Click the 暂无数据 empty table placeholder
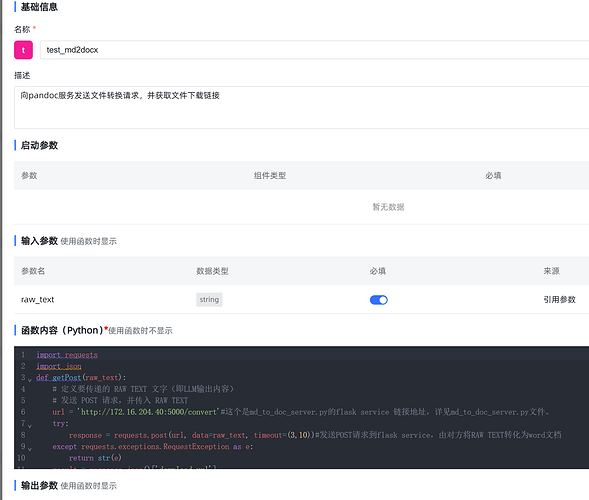Viewport: 589px width, 500px height. (x=388, y=207)
